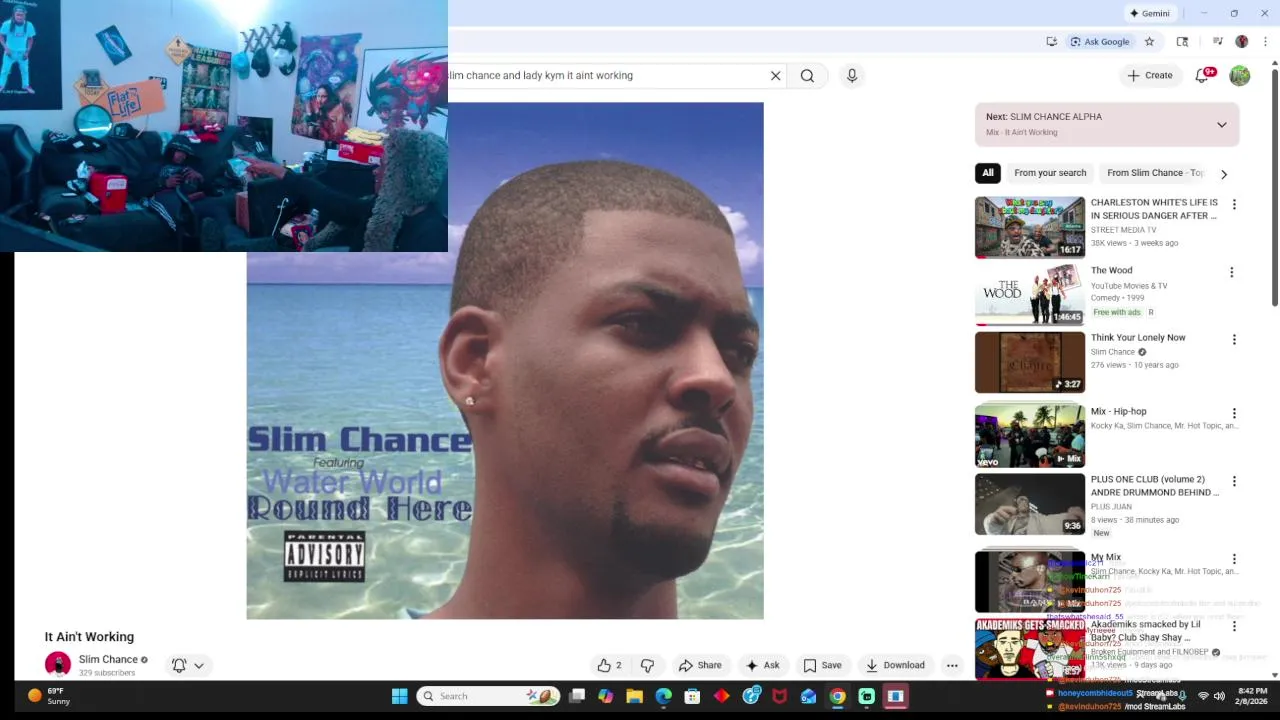Share the It Ain't Working video
The height and width of the screenshot is (720, 1280).
click(700, 665)
